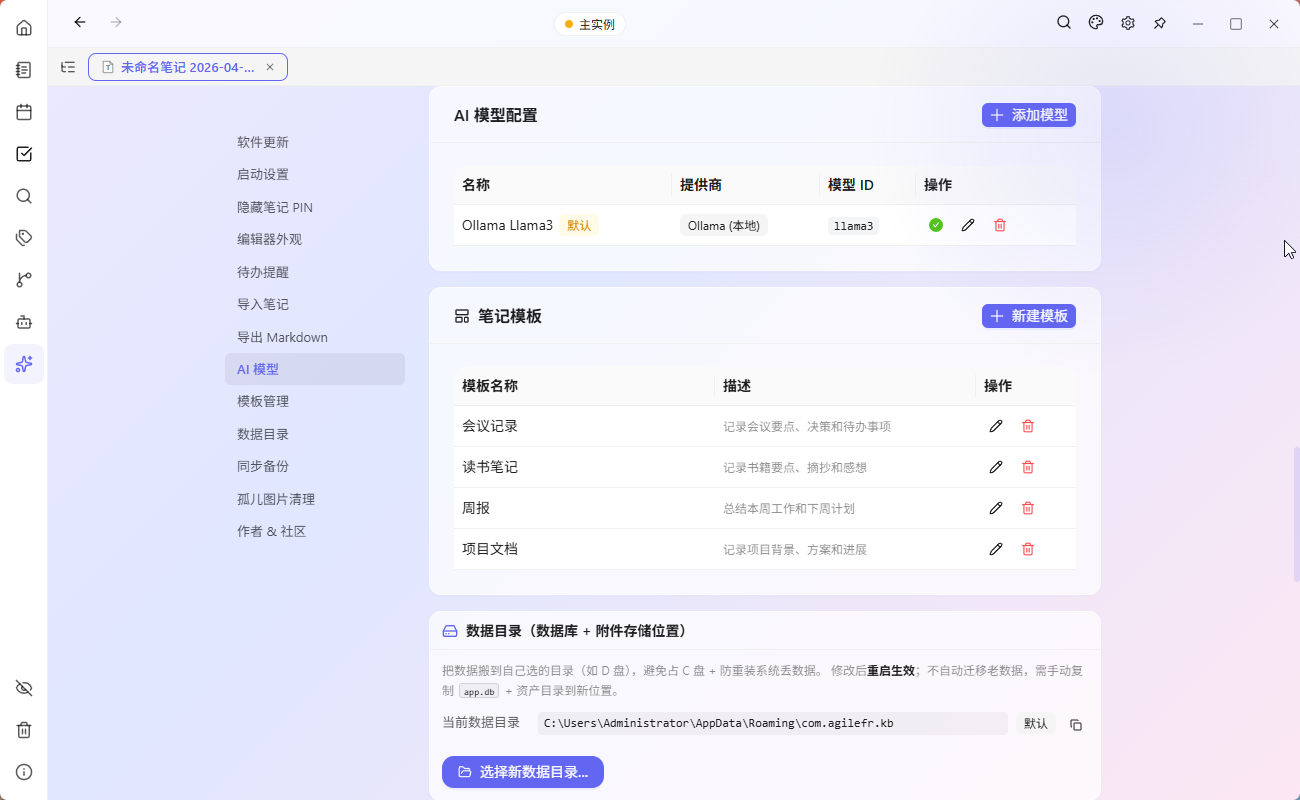Toggle the green enabled check for Ollama Llama3

(935, 225)
